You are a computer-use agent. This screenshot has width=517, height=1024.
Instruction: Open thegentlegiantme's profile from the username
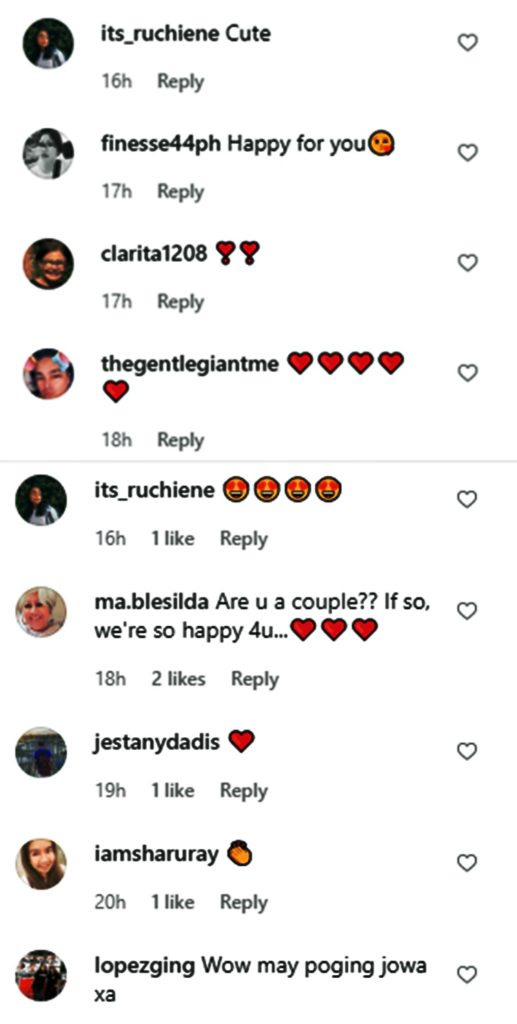point(190,364)
